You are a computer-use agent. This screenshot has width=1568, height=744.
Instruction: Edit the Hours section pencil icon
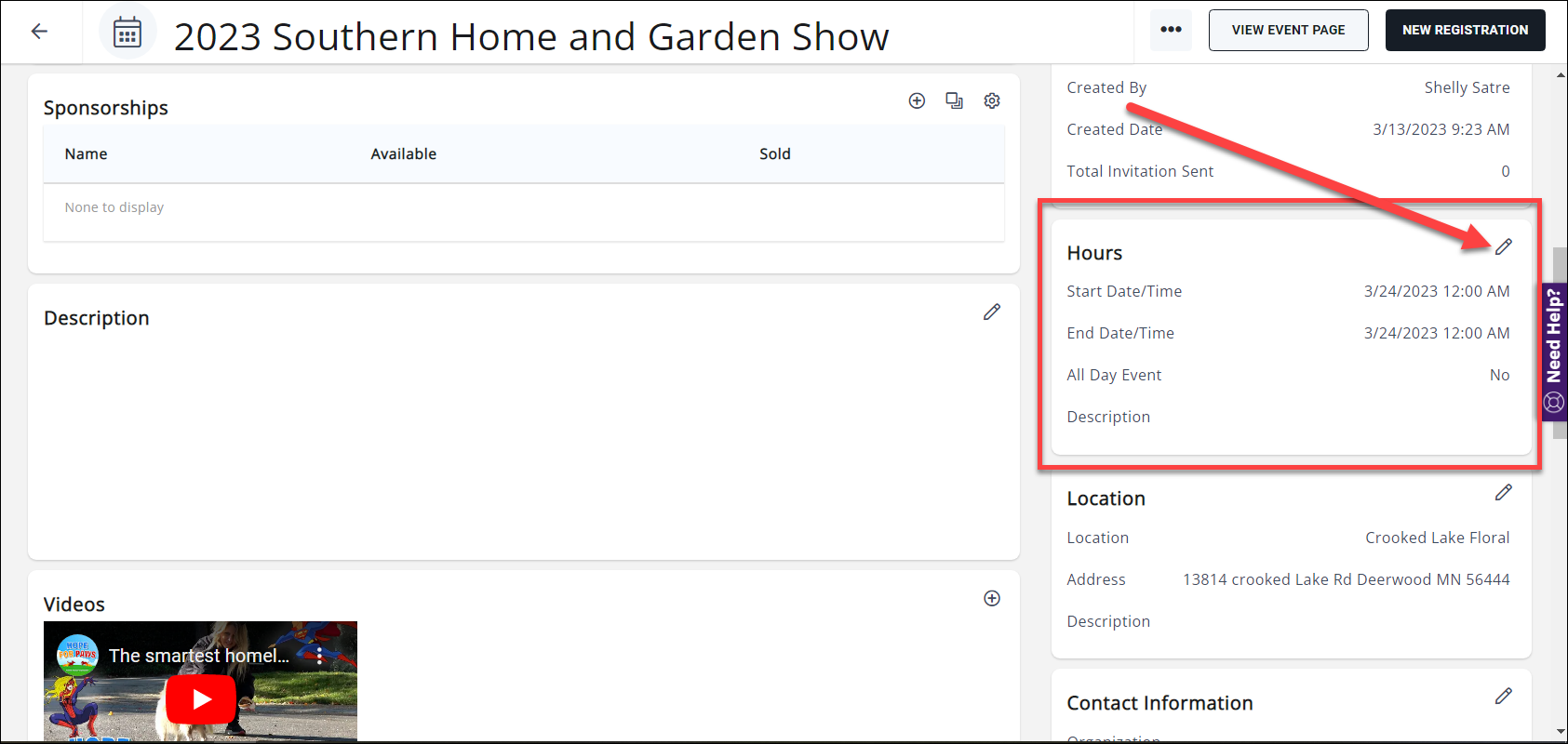(x=1504, y=246)
